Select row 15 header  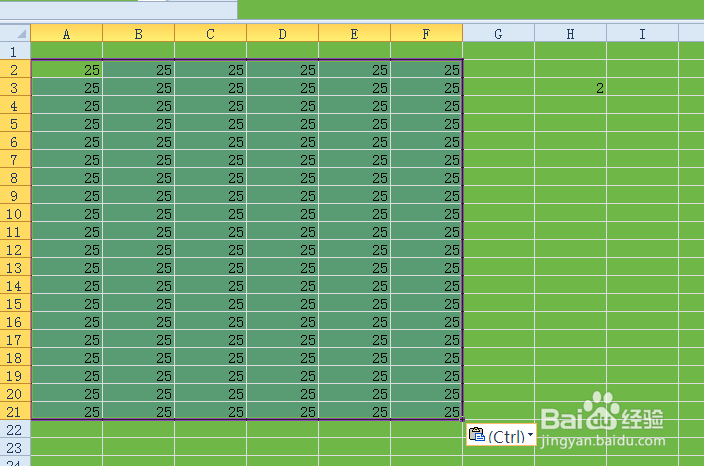[15, 303]
